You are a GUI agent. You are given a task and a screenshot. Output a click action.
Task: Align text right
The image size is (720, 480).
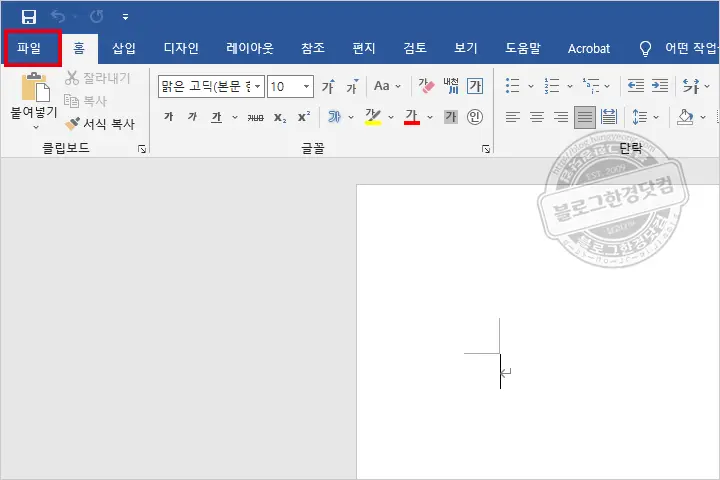[561, 118]
